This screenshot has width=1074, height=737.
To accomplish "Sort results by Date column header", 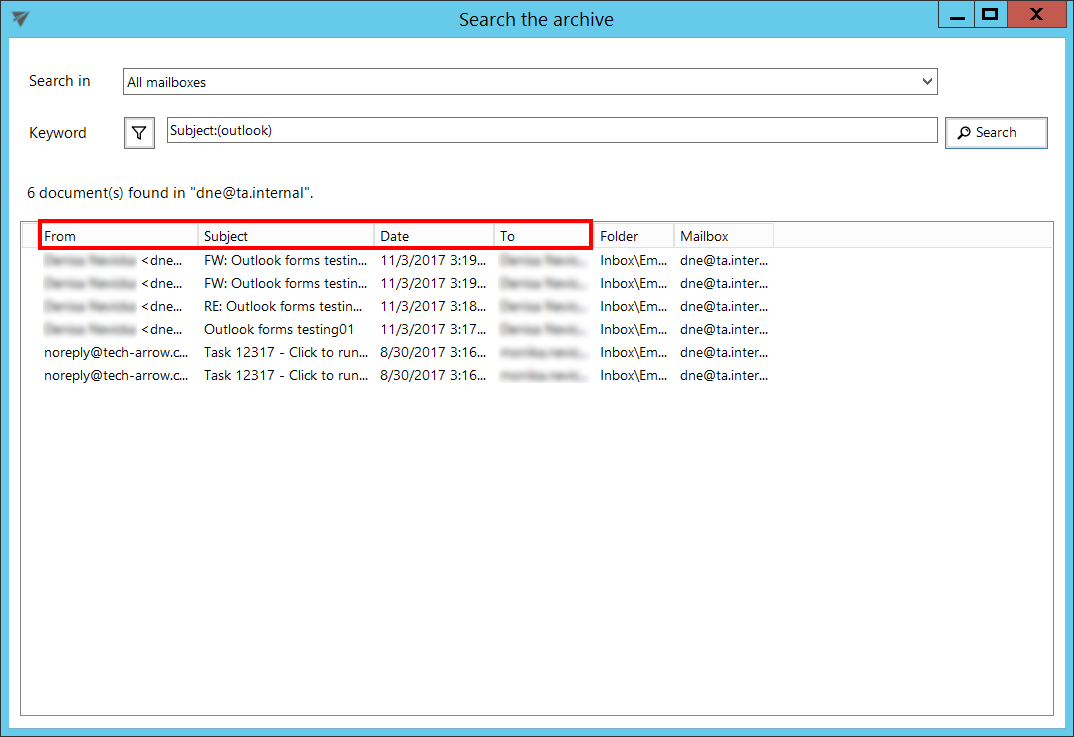I will coord(433,236).
